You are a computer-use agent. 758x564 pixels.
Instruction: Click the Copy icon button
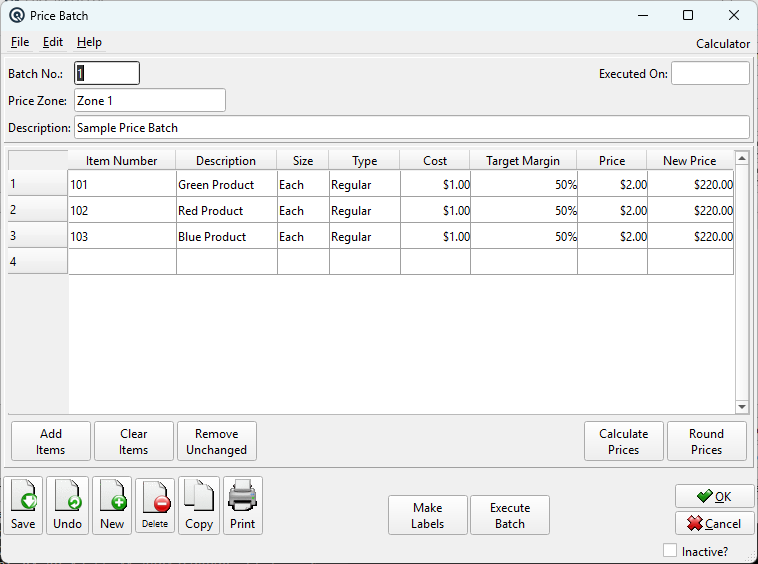coord(199,505)
